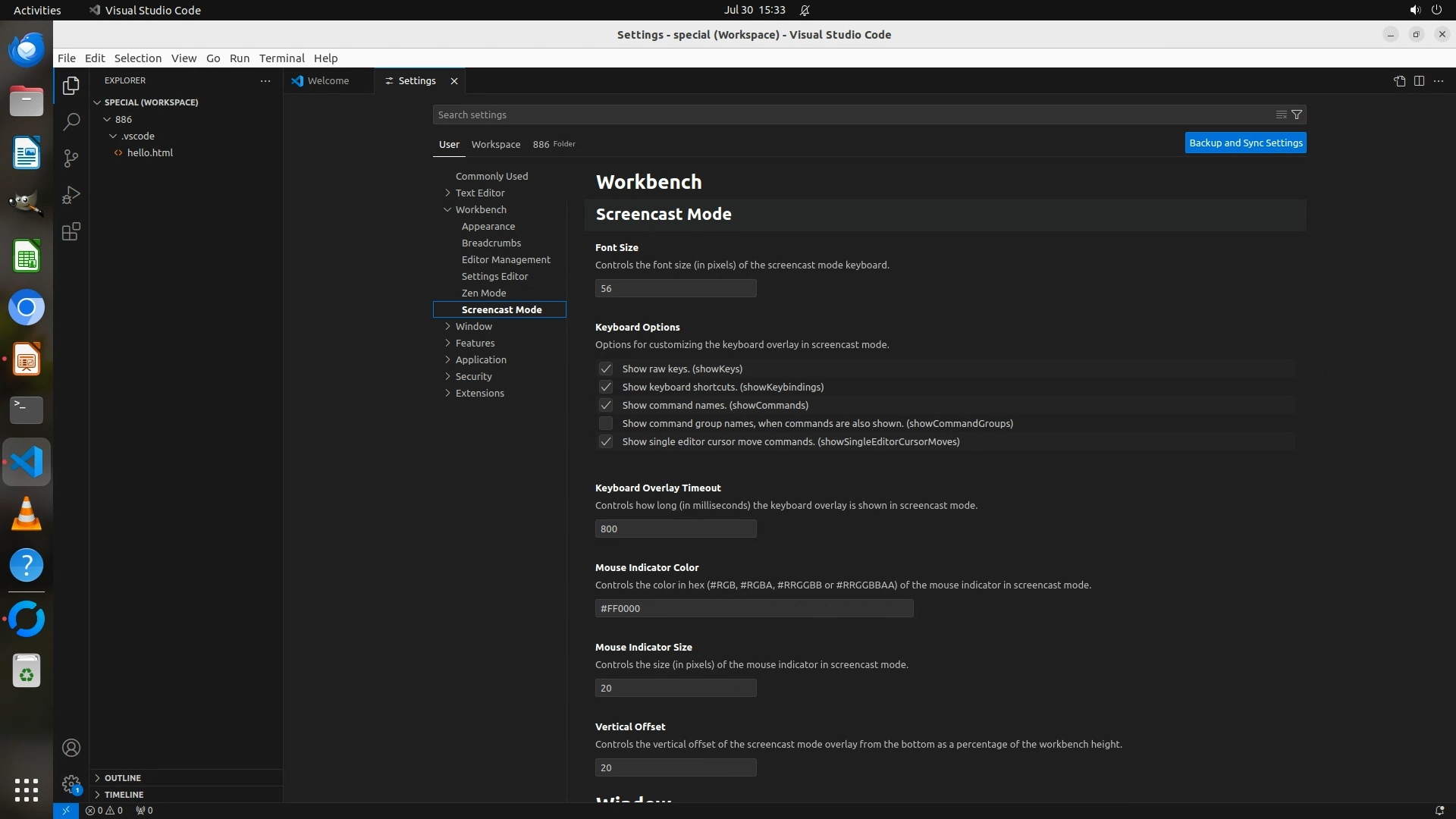
Task: Click the settings search filter funnel icon
Action: pos(1297,115)
